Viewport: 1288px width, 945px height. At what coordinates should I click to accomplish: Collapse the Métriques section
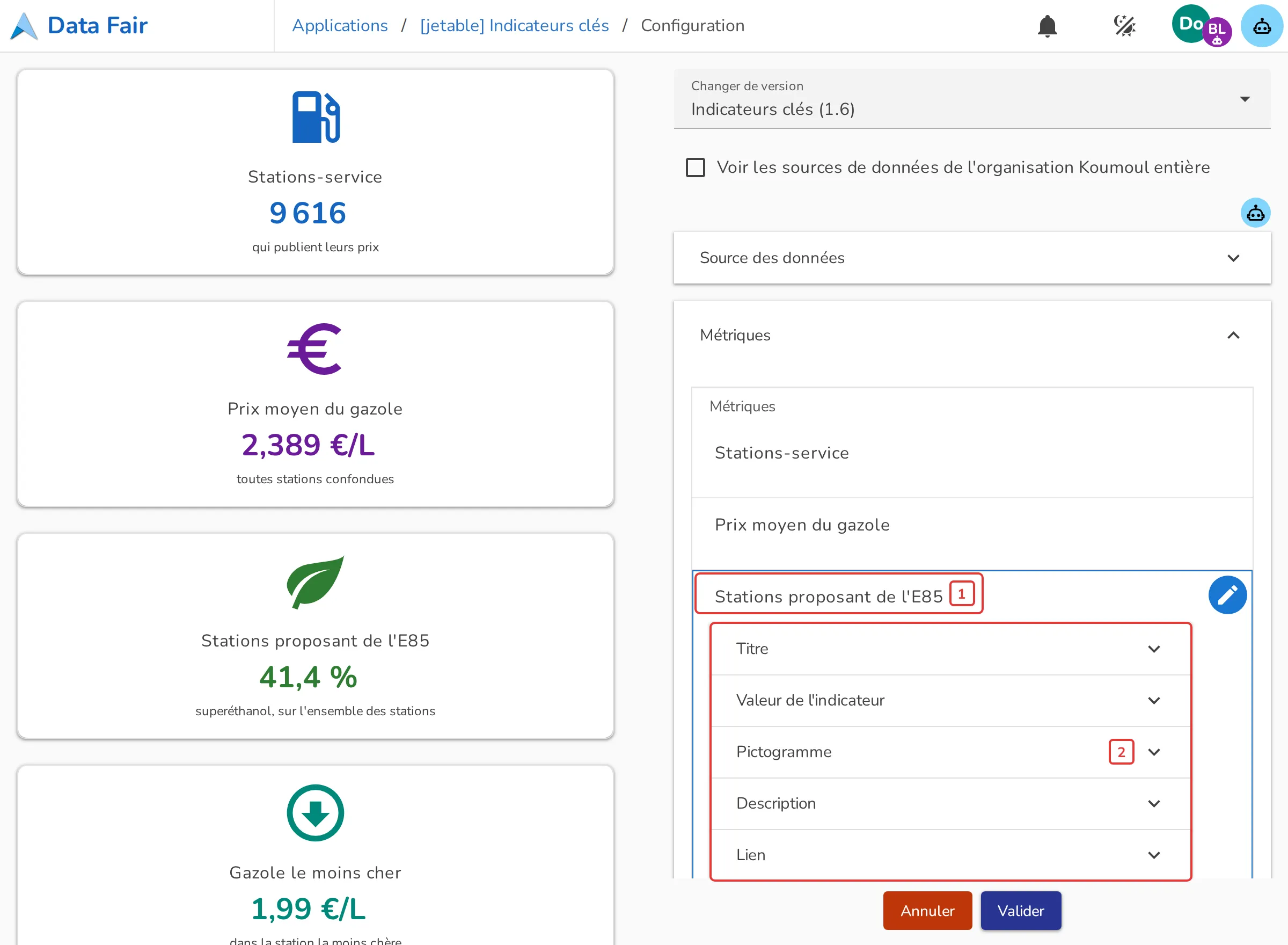[x=971, y=335]
